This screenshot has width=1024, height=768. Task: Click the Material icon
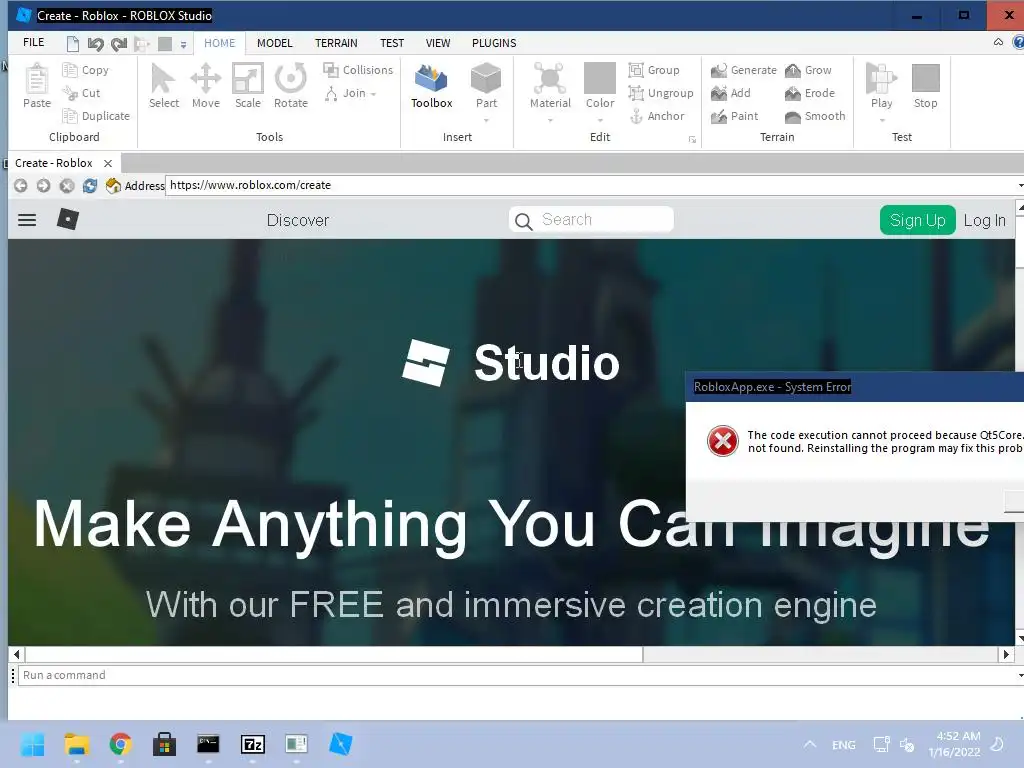tap(550, 79)
